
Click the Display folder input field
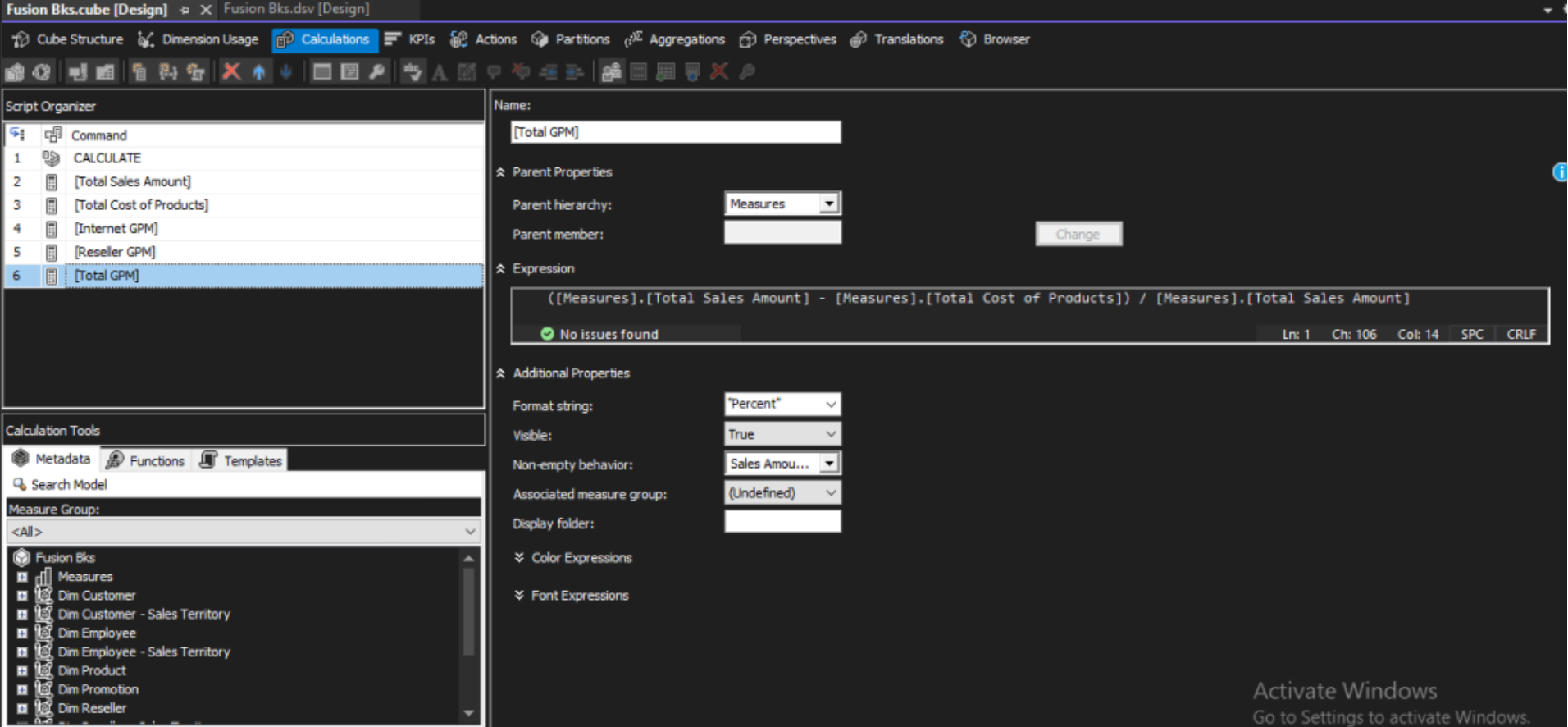(782, 522)
